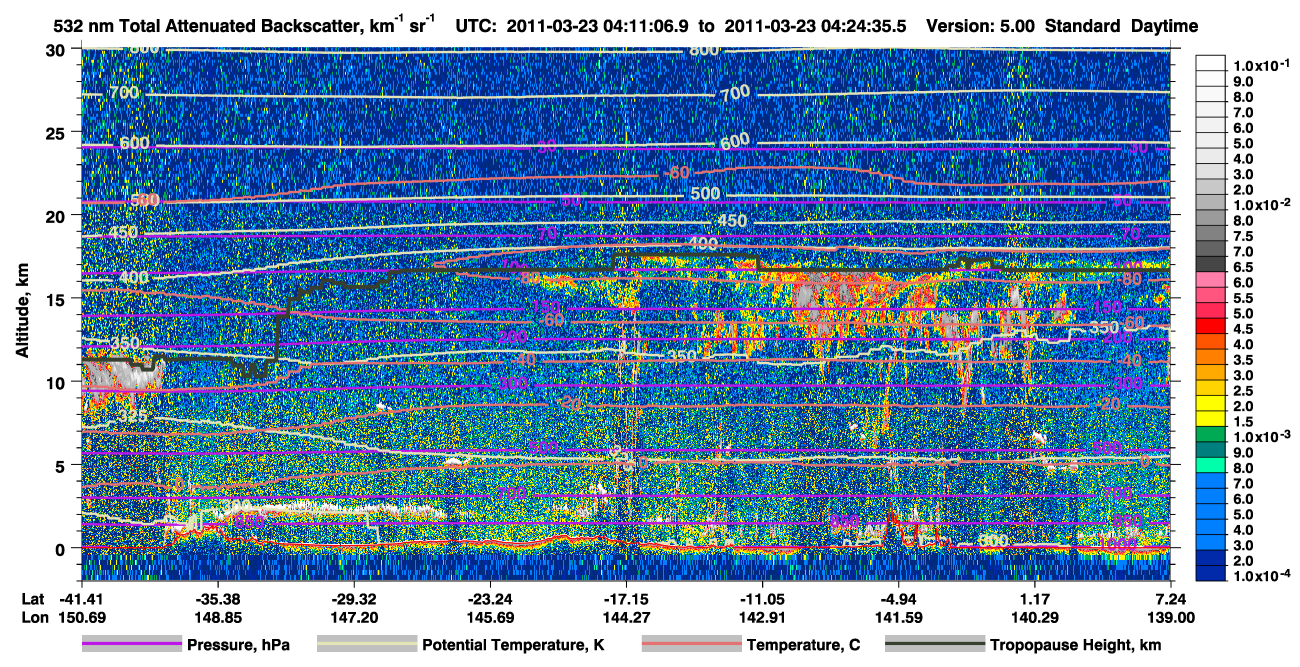The height and width of the screenshot is (667, 1300).
Task: Click the yellow Potential Temperature legend line sample
Action: (367, 644)
